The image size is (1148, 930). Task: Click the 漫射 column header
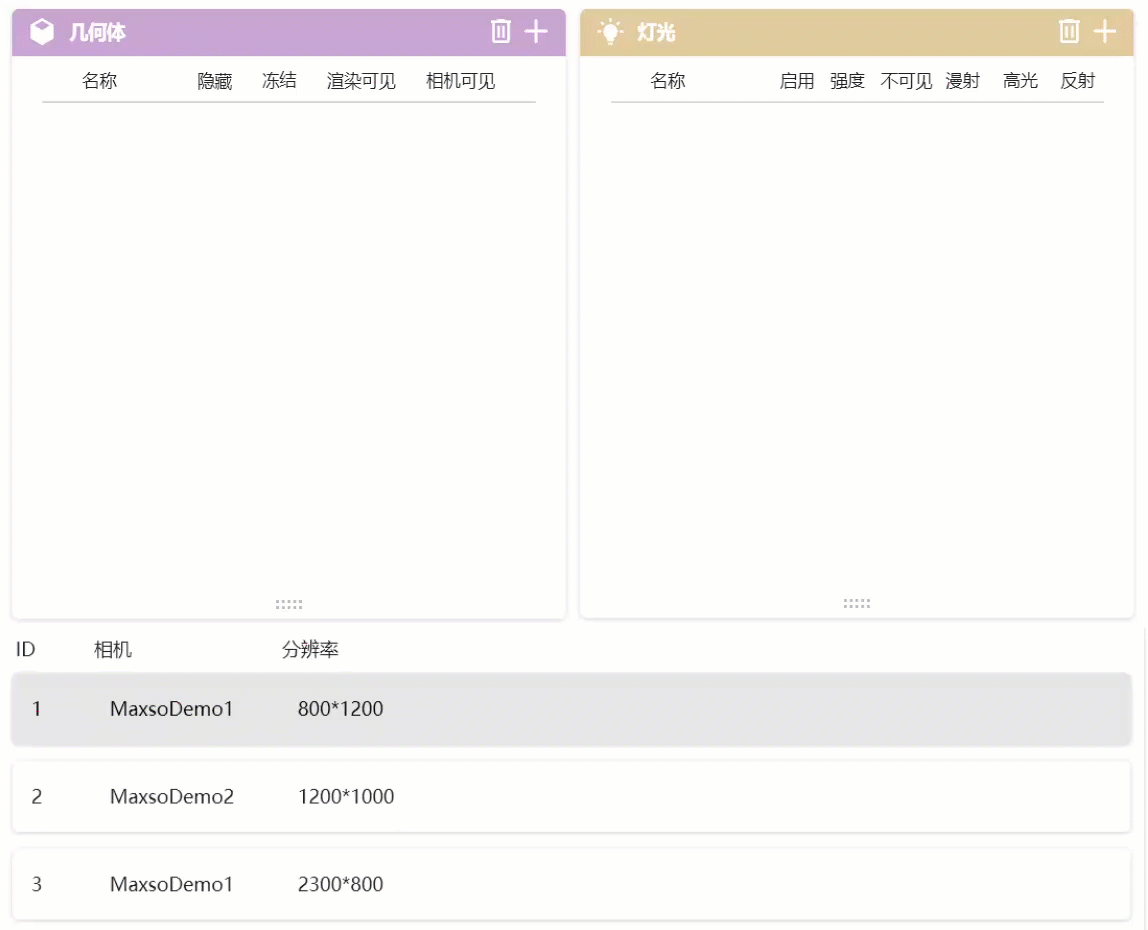(x=962, y=81)
